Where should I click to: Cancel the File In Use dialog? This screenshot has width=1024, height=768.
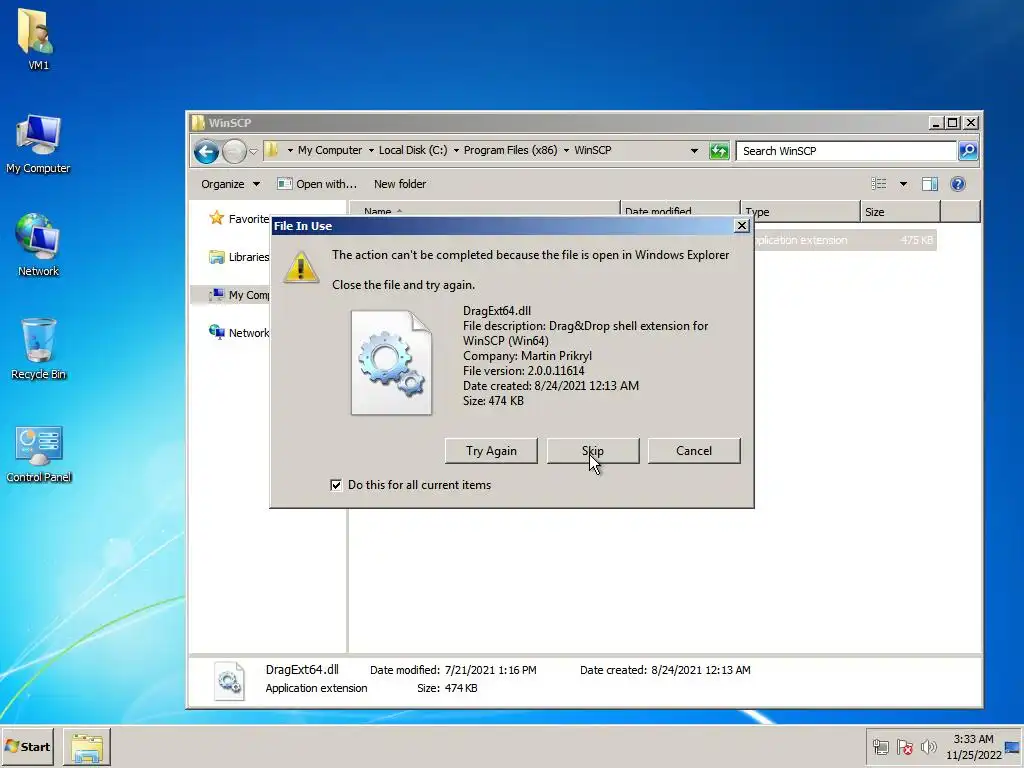[x=694, y=451]
